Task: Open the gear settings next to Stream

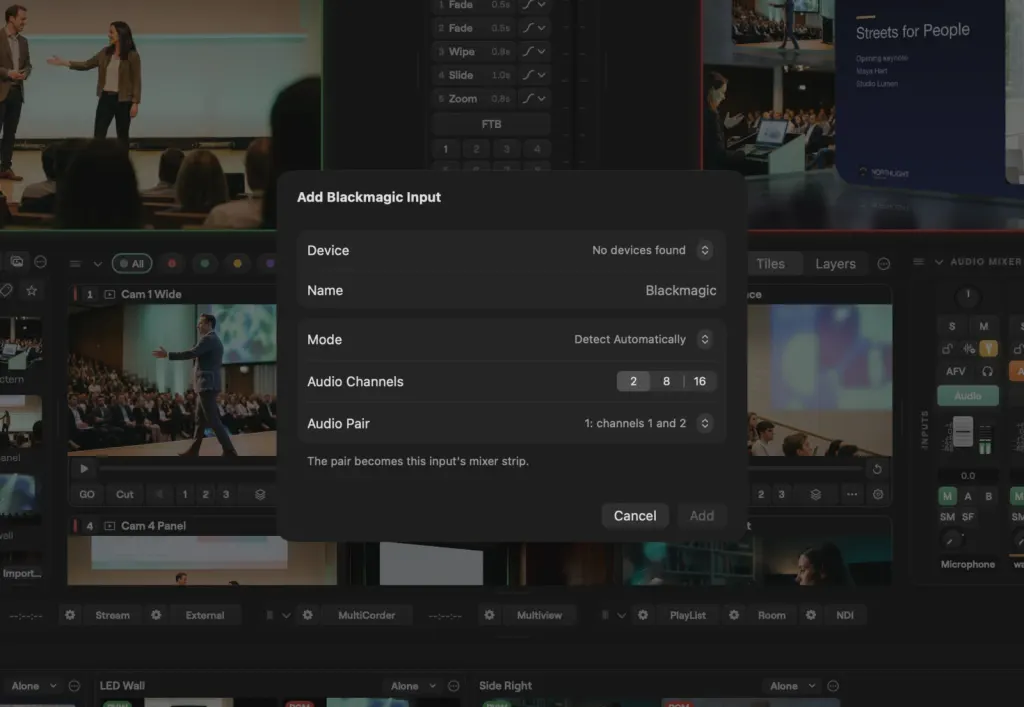Action: pos(70,615)
